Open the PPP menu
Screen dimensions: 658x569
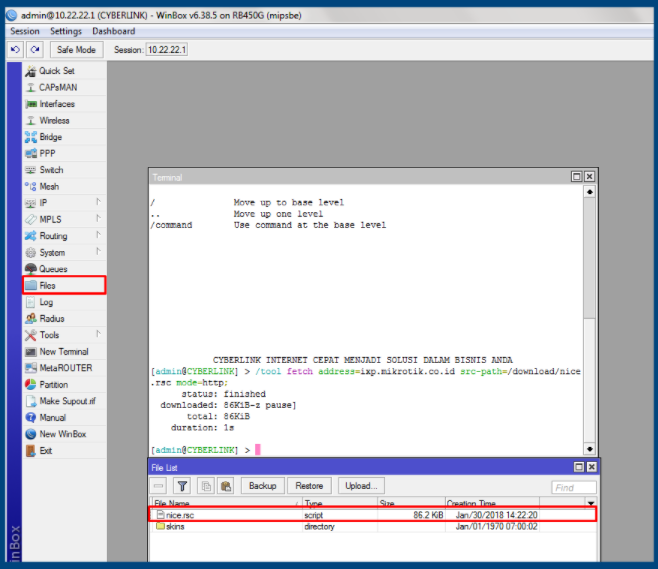64,153
